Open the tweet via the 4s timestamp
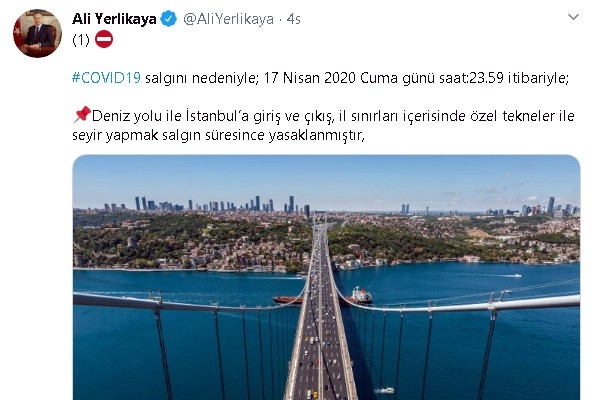Screen dimensions: 595x400 (x=294, y=19)
